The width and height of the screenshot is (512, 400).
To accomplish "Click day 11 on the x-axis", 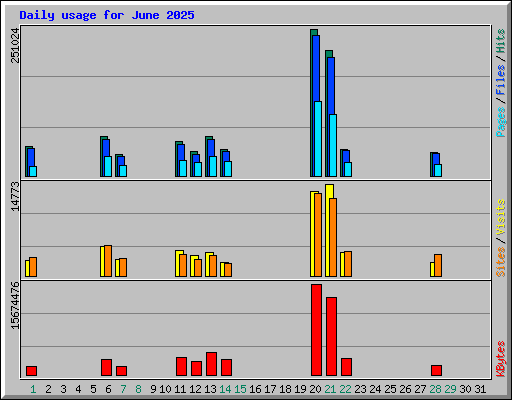I will [180, 389].
